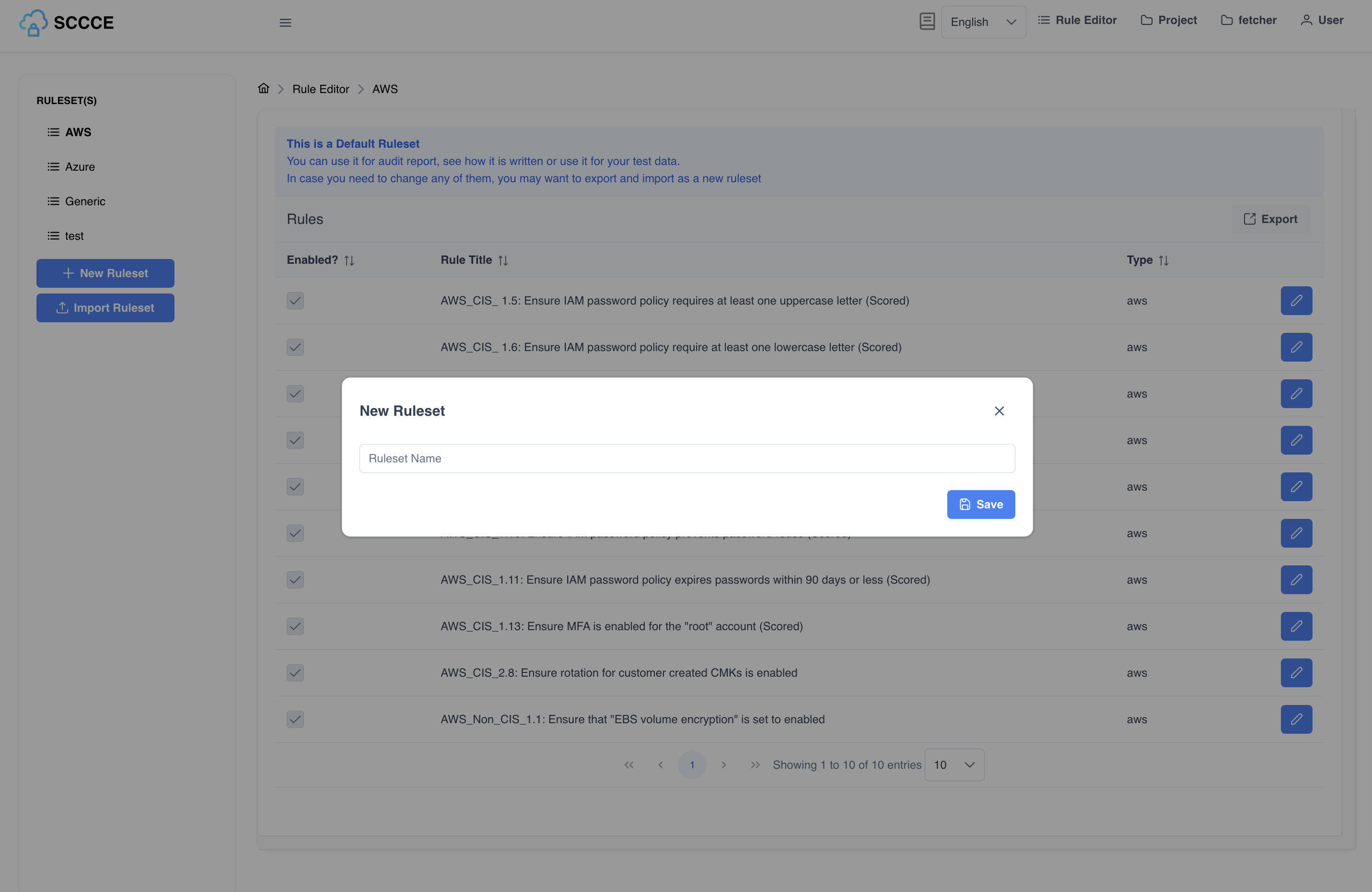Edit the AWS_CIS_1.11 password expiry rule
Viewport: 1372px width, 892px height.
coord(1296,579)
